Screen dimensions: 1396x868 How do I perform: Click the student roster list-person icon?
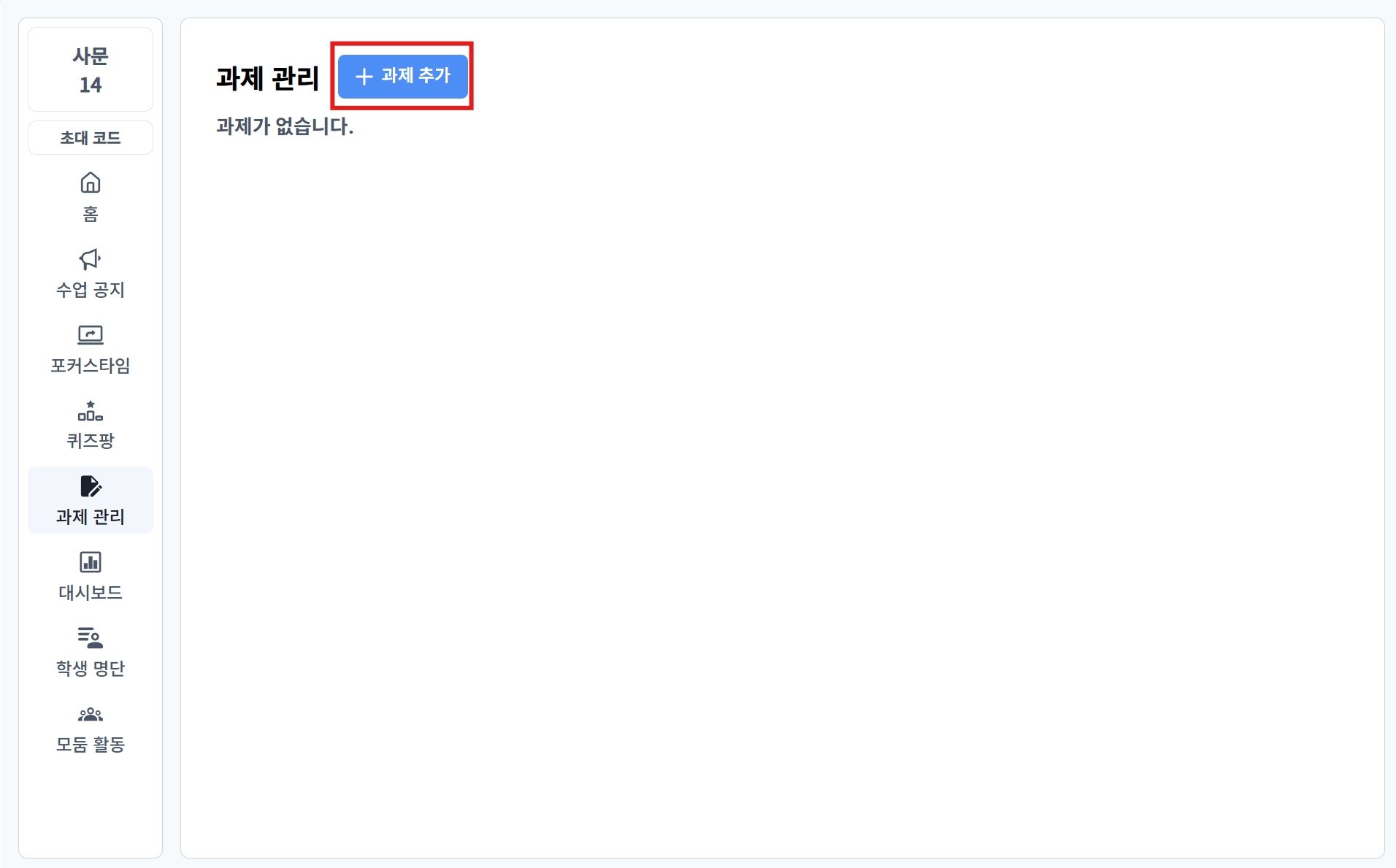[91, 638]
